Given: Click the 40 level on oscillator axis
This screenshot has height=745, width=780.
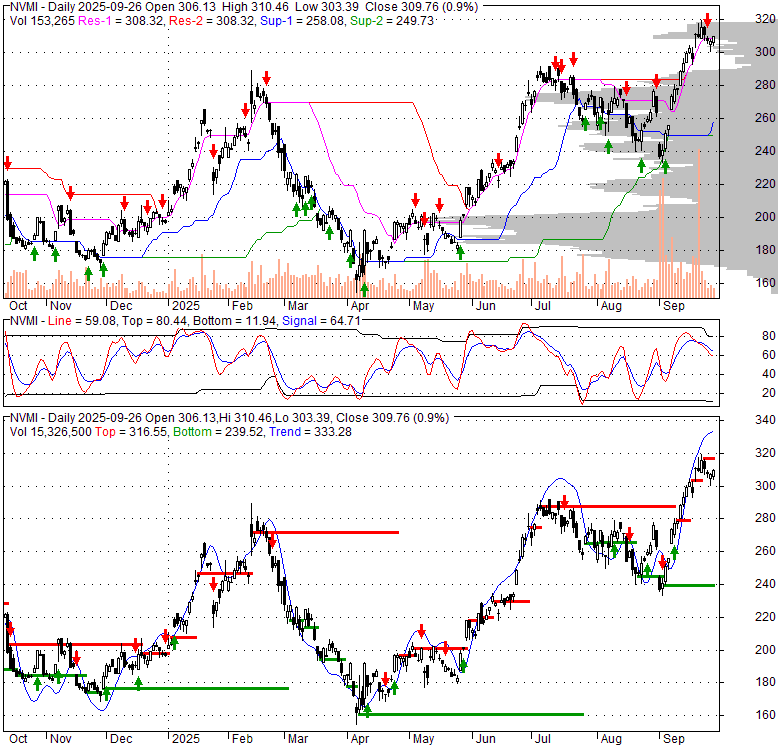Looking at the screenshot, I should pos(769,374).
